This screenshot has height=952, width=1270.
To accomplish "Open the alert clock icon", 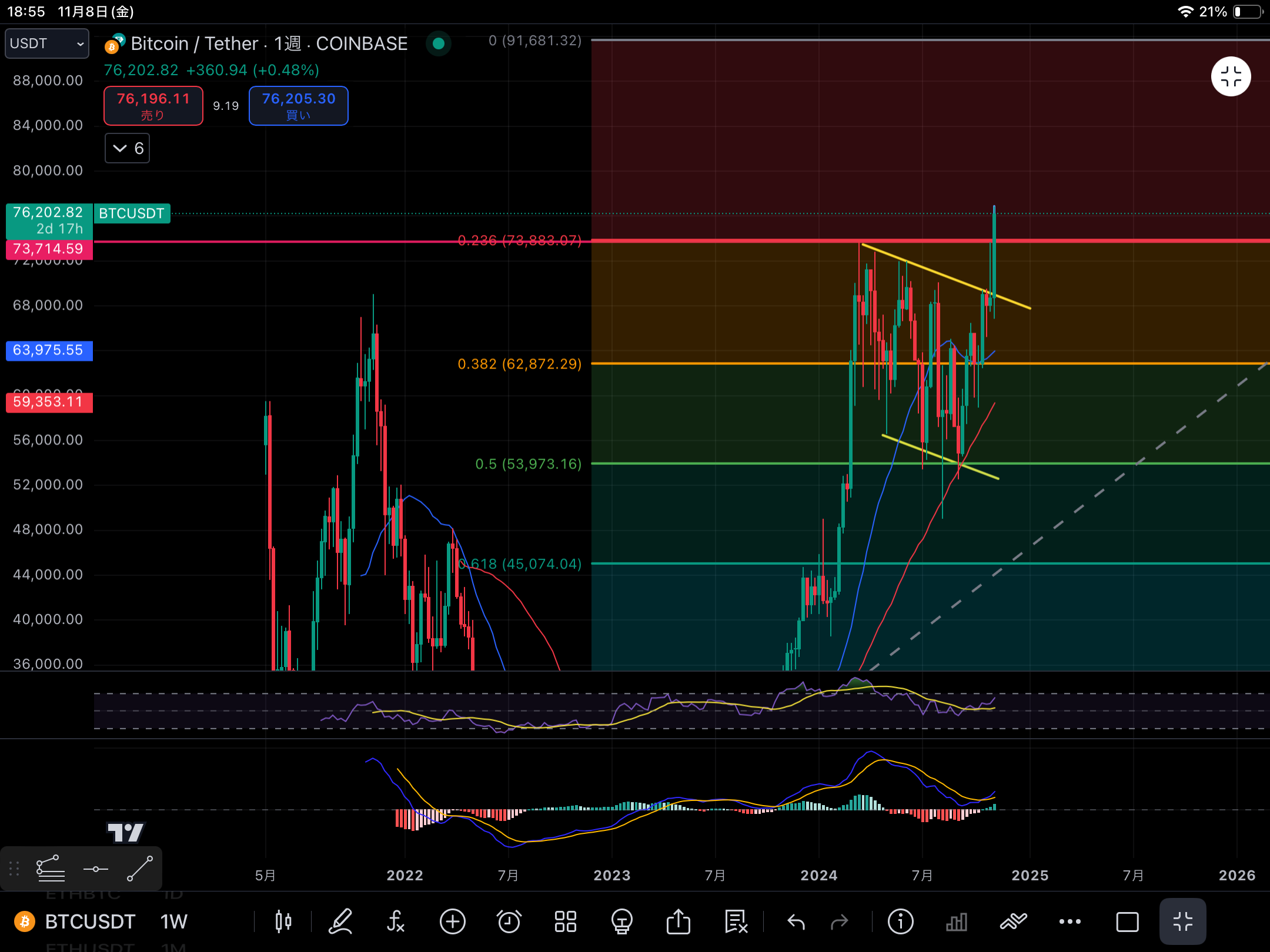I will [509, 921].
